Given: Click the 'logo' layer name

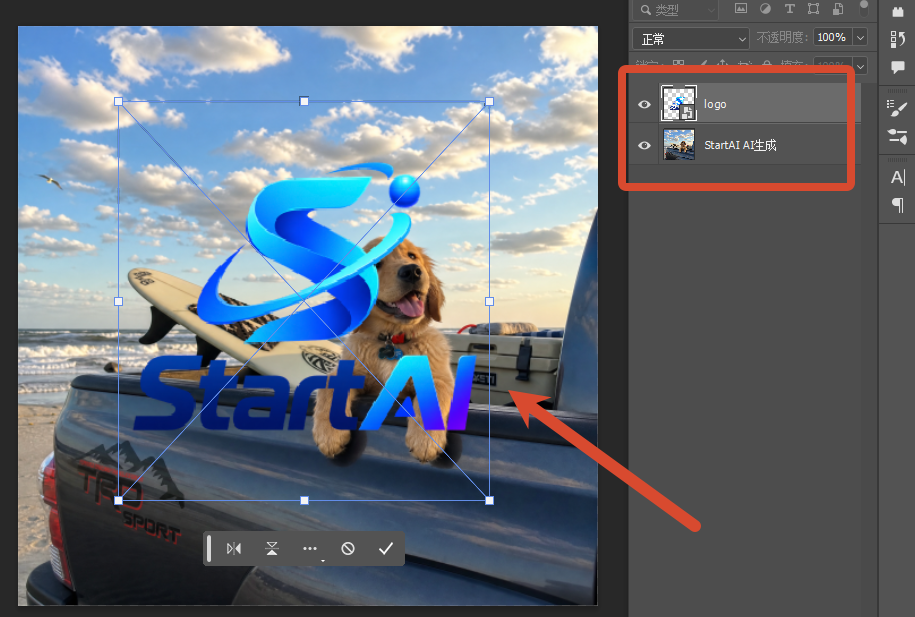Looking at the screenshot, I should [x=715, y=104].
